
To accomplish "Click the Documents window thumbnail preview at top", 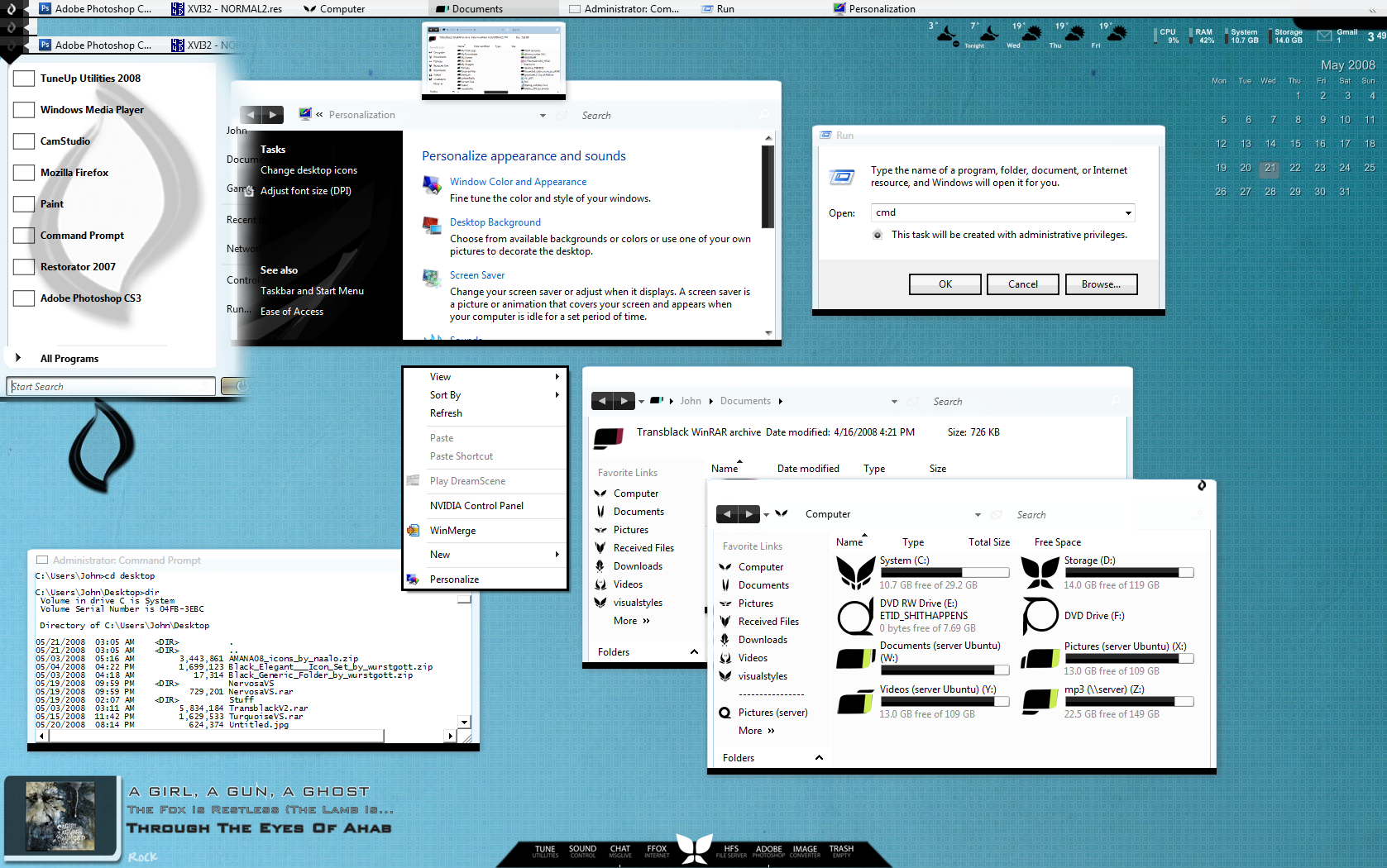I will [494, 60].
